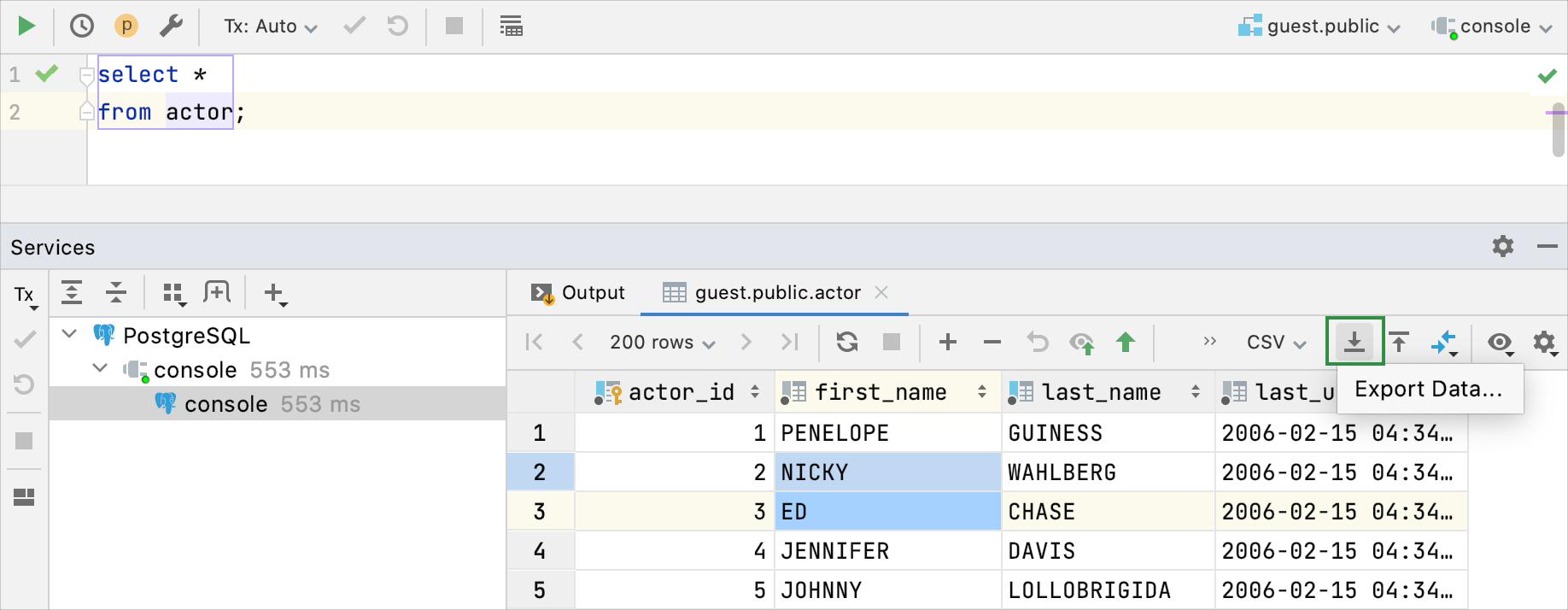The width and height of the screenshot is (1568, 610).
Task: Stop execution in the editor toolbar
Action: (454, 26)
